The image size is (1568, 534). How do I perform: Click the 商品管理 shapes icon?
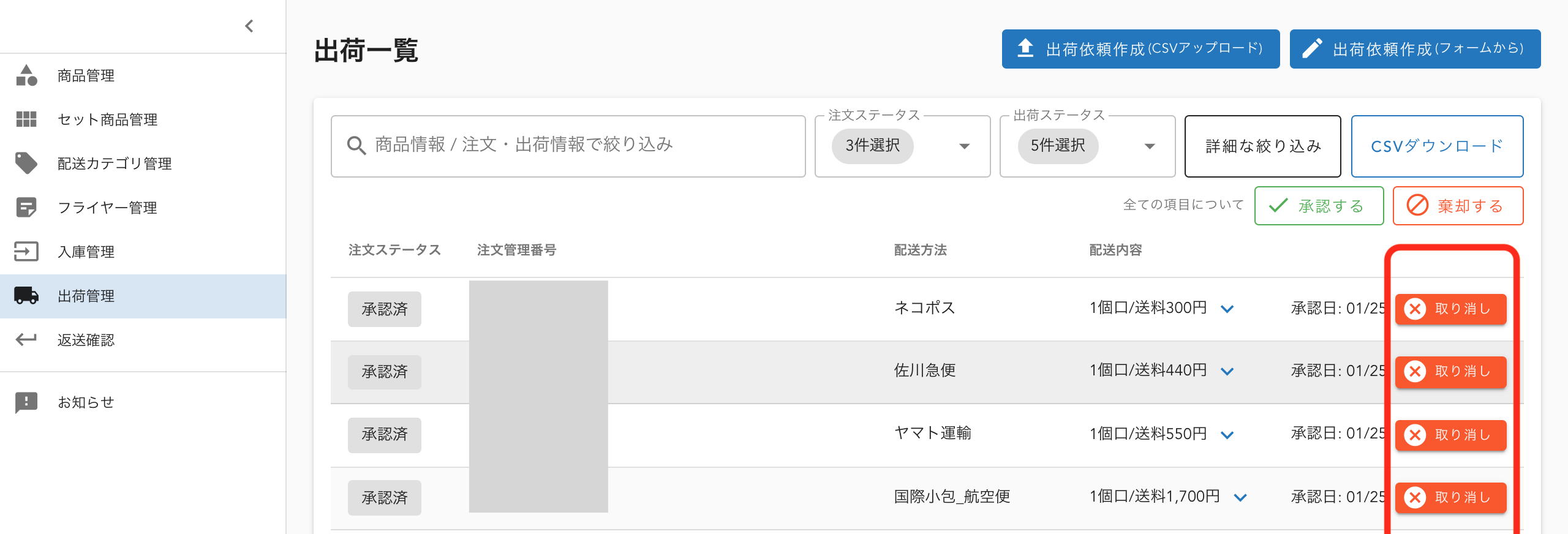click(26, 75)
